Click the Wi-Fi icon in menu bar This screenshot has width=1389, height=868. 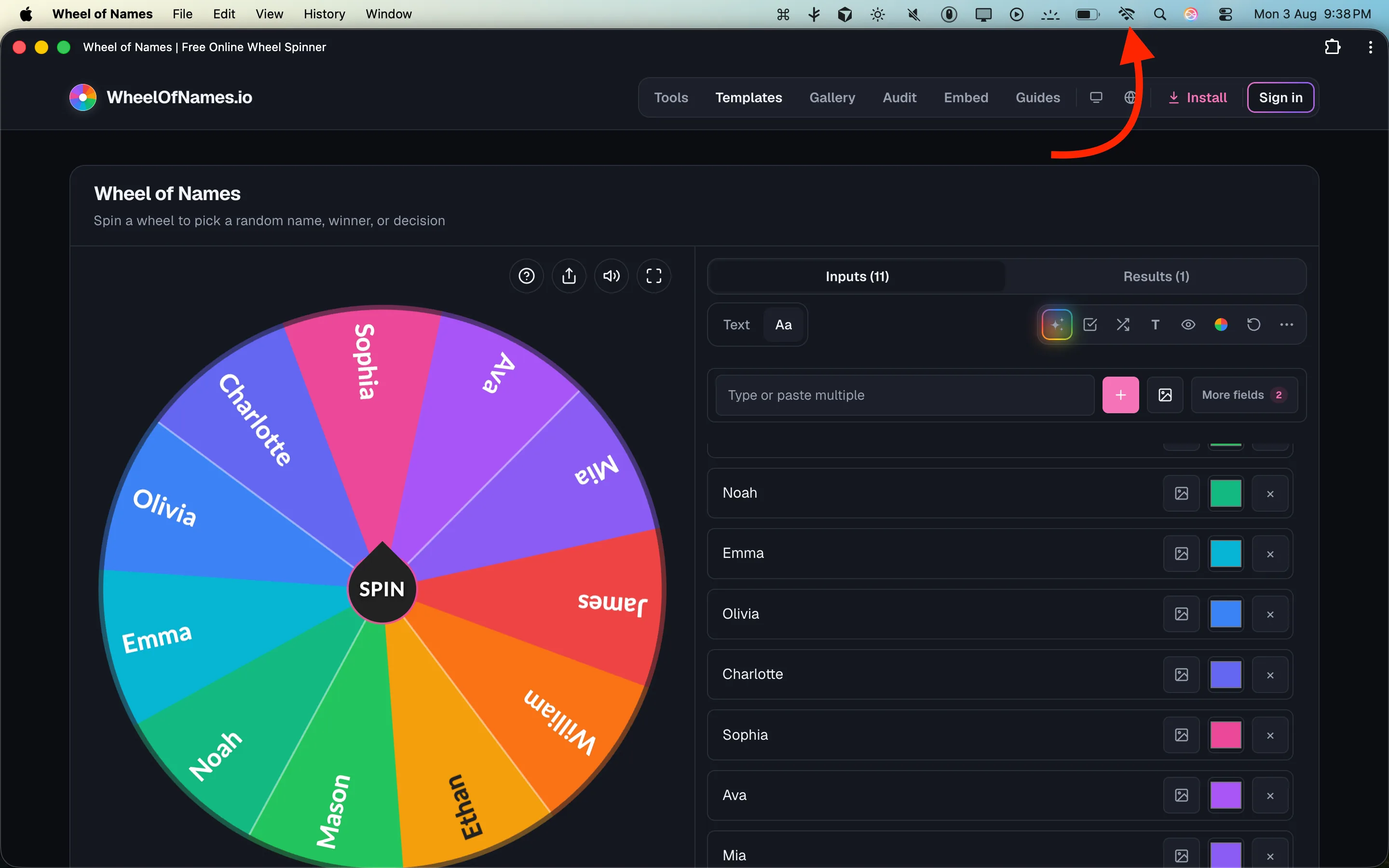(1127, 14)
